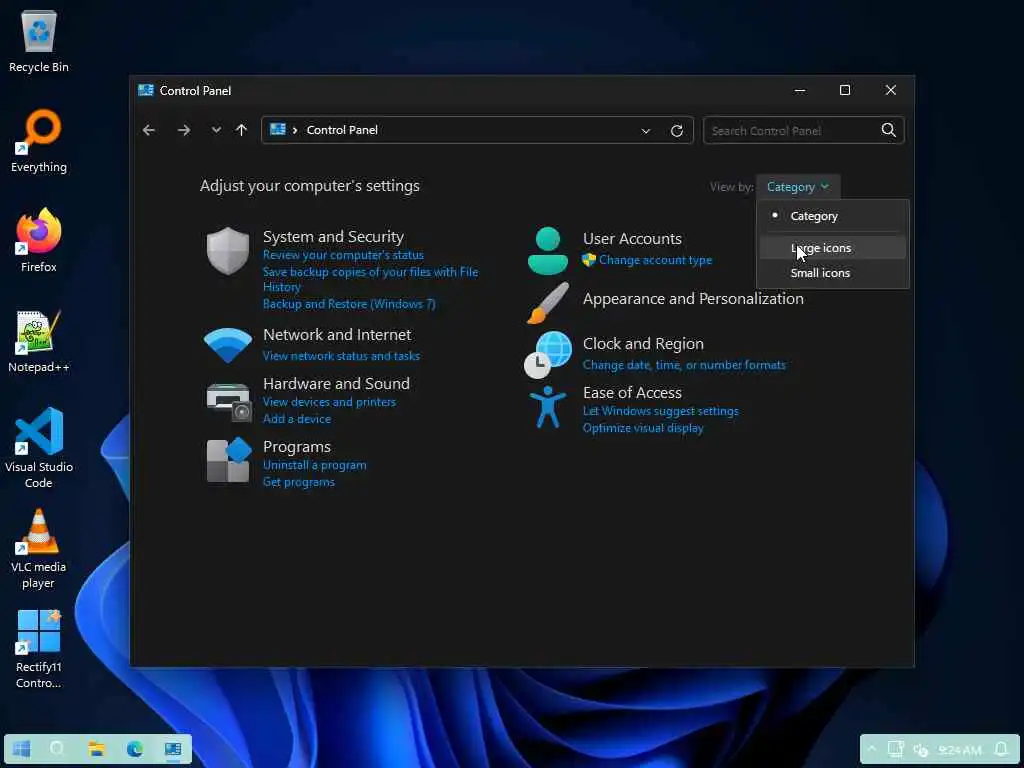The image size is (1024, 768).
Task: Click the tray clock showing time
Action: point(959,750)
